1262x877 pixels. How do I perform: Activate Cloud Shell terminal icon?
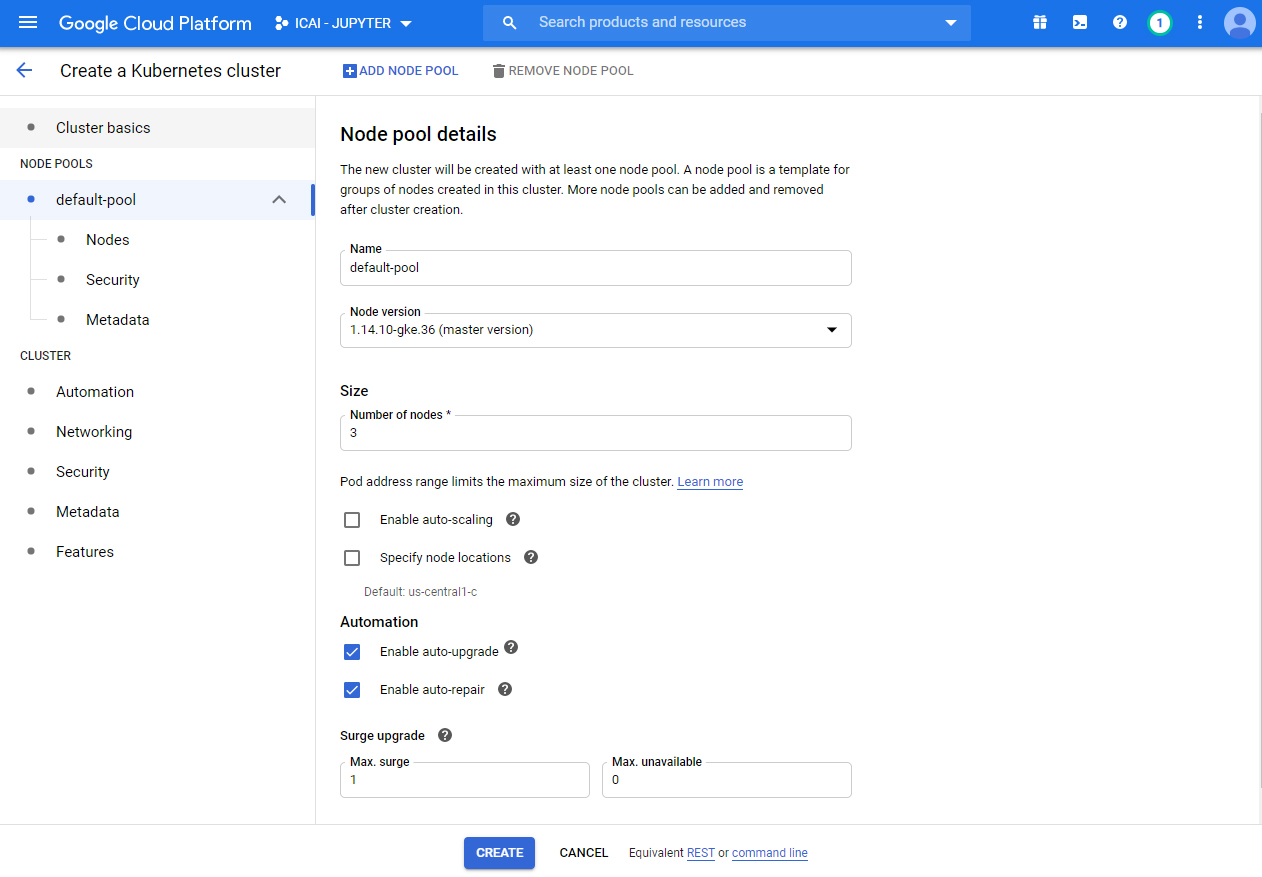coord(1080,22)
